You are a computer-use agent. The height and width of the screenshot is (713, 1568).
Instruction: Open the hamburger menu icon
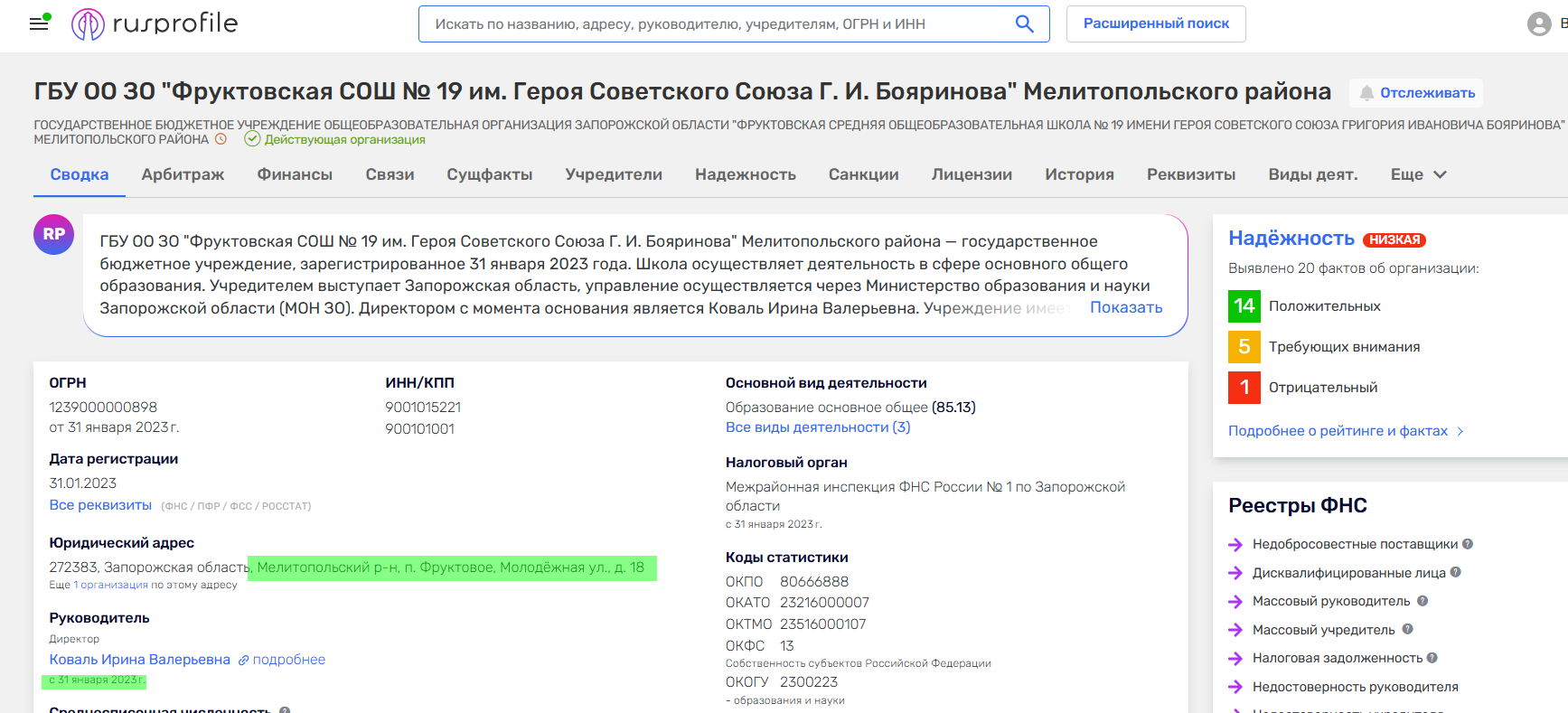pyautogui.click(x=39, y=23)
